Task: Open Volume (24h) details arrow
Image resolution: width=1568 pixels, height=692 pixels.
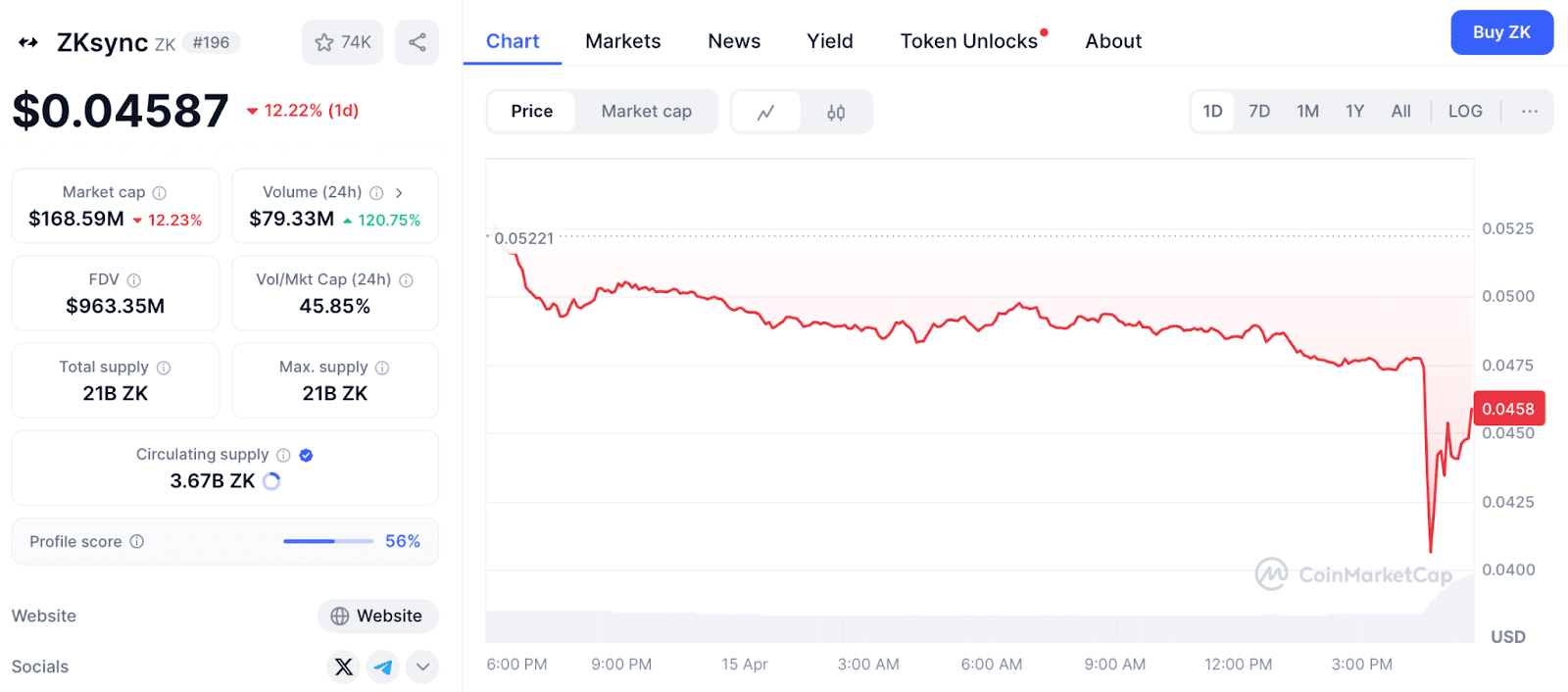Action: (399, 193)
